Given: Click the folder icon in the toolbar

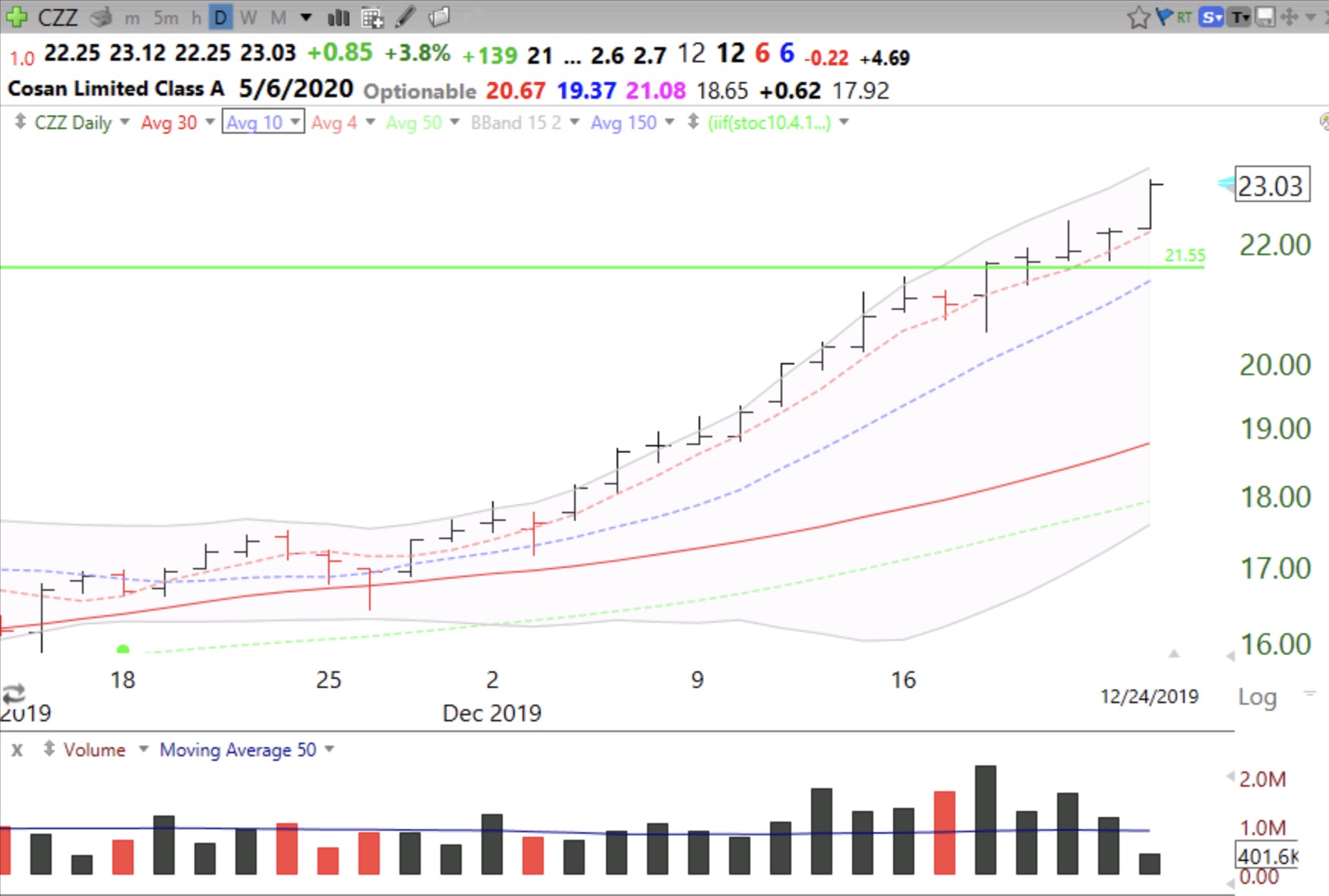Looking at the screenshot, I should click(439, 17).
